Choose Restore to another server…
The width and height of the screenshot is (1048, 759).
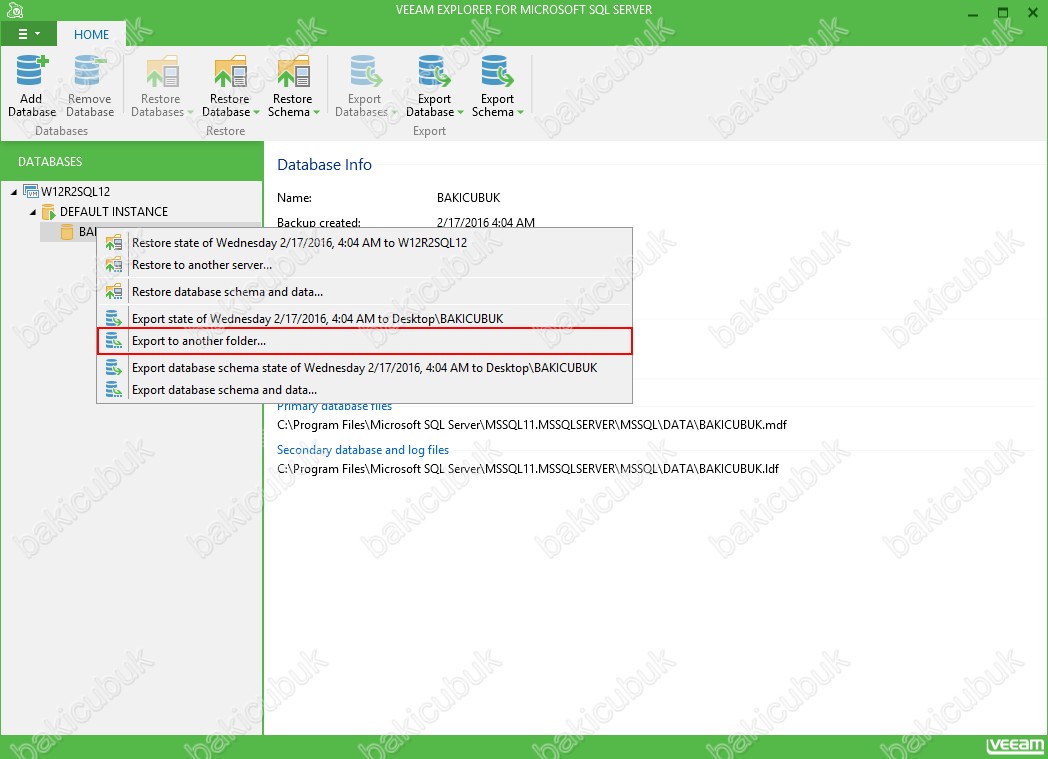click(365, 265)
